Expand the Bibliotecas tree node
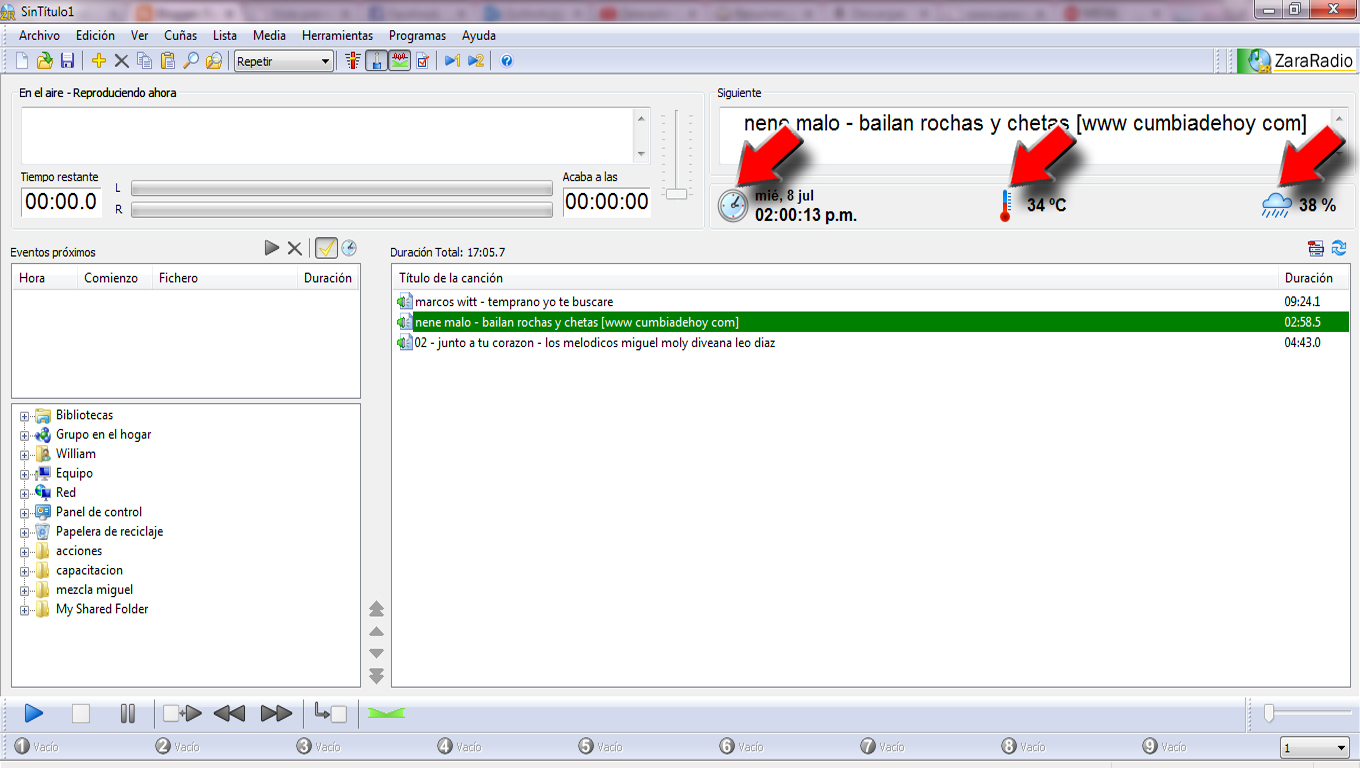This screenshot has width=1360, height=768. tap(25, 416)
